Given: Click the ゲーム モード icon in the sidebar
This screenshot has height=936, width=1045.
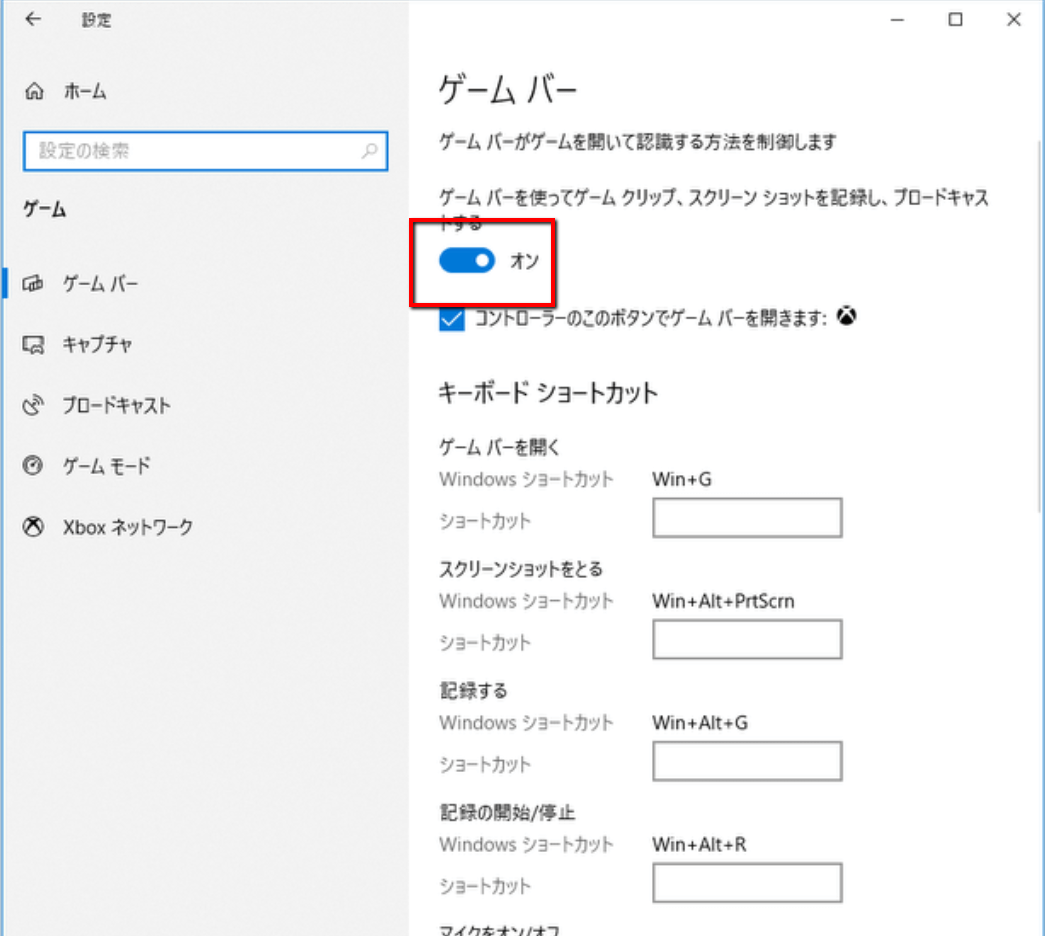Looking at the screenshot, I should tap(34, 466).
